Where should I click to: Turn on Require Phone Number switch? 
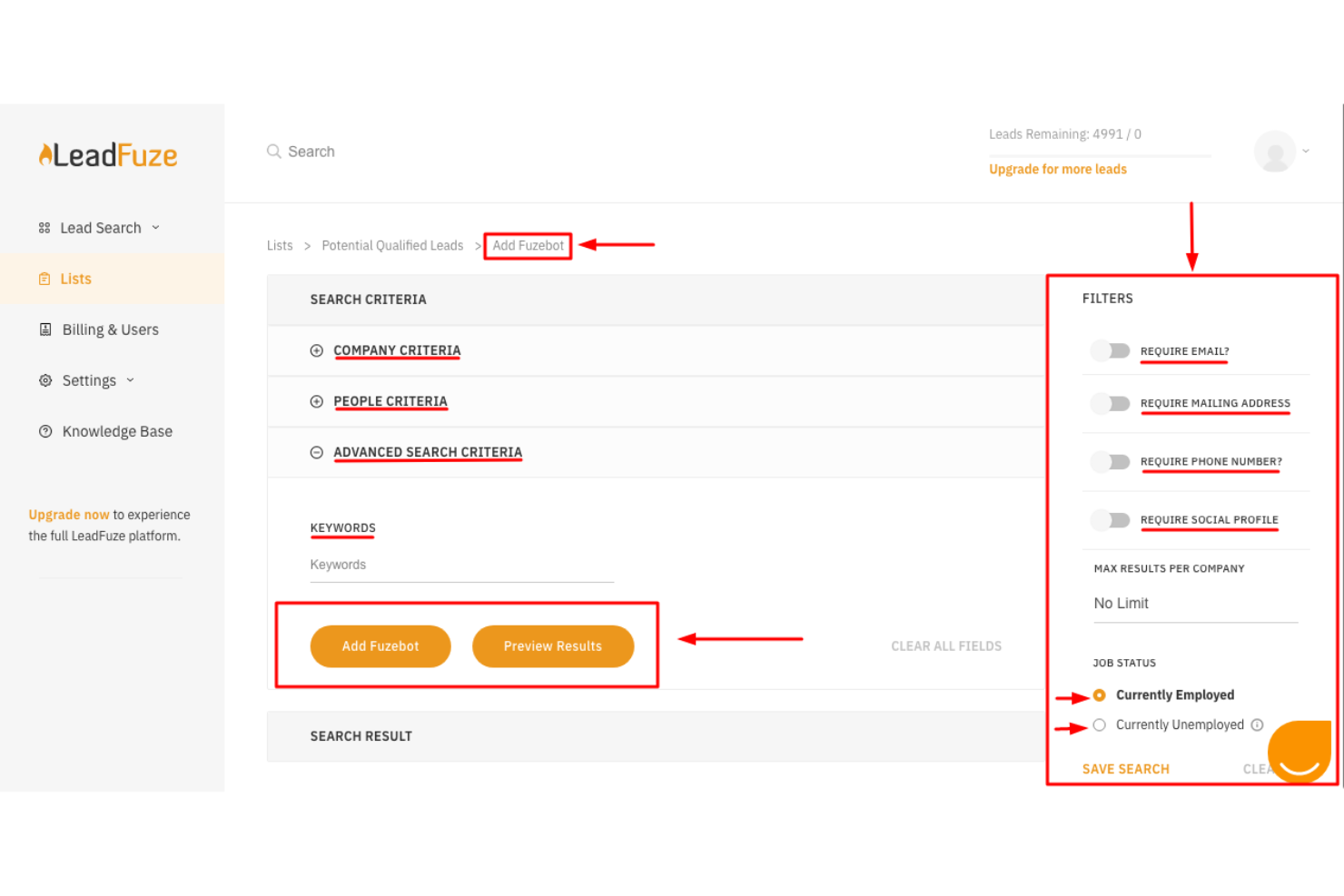1111,462
